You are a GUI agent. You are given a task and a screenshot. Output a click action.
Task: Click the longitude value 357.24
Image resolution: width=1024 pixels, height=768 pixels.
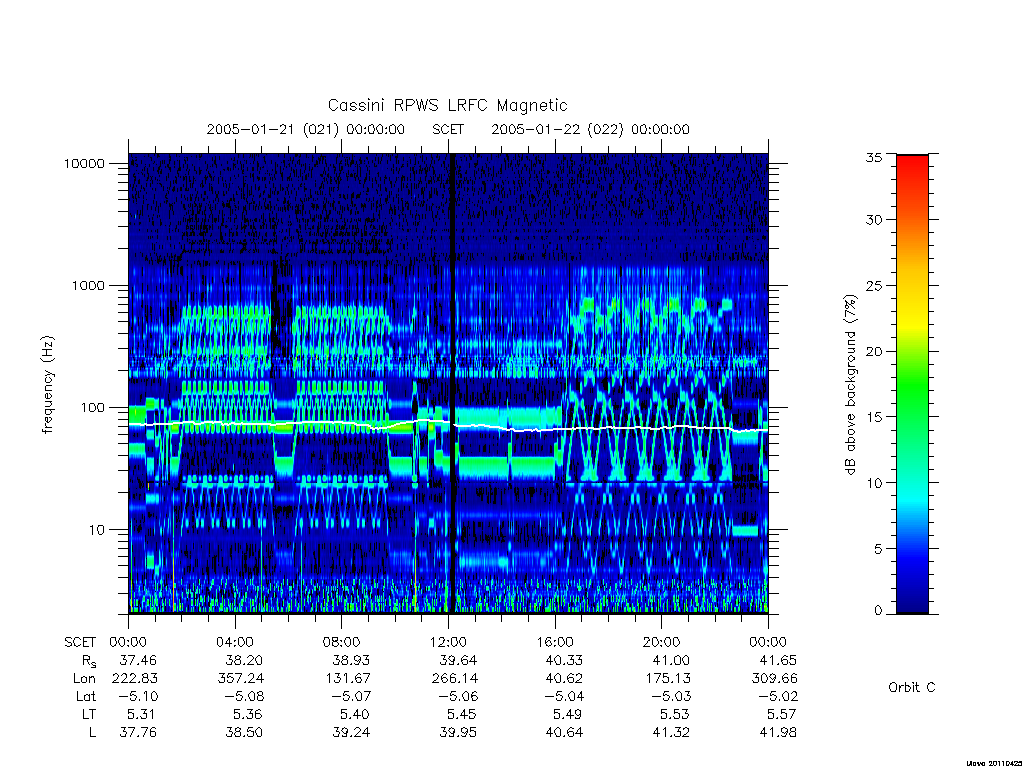pos(241,679)
